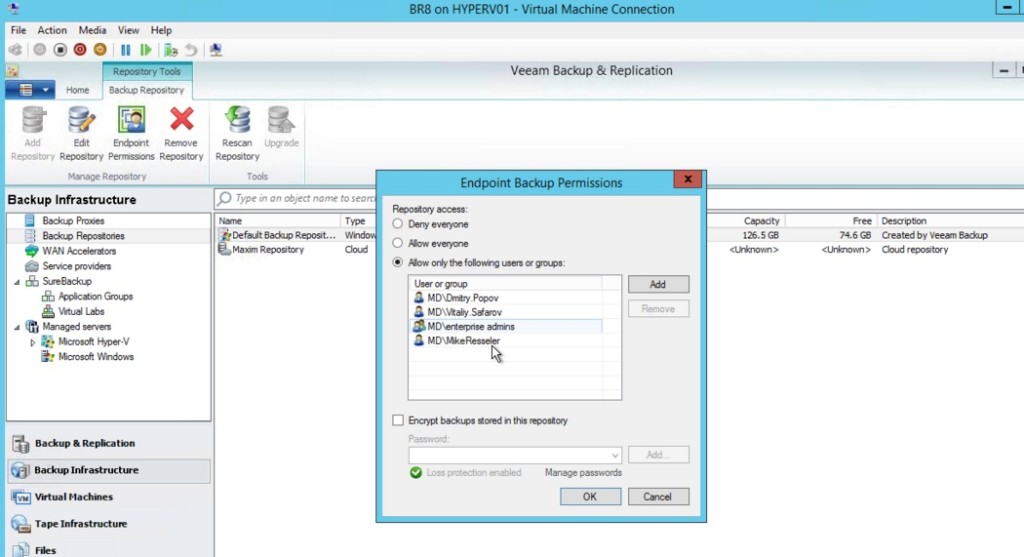Click the Remove button beside the user list

[x=658, y=309]
